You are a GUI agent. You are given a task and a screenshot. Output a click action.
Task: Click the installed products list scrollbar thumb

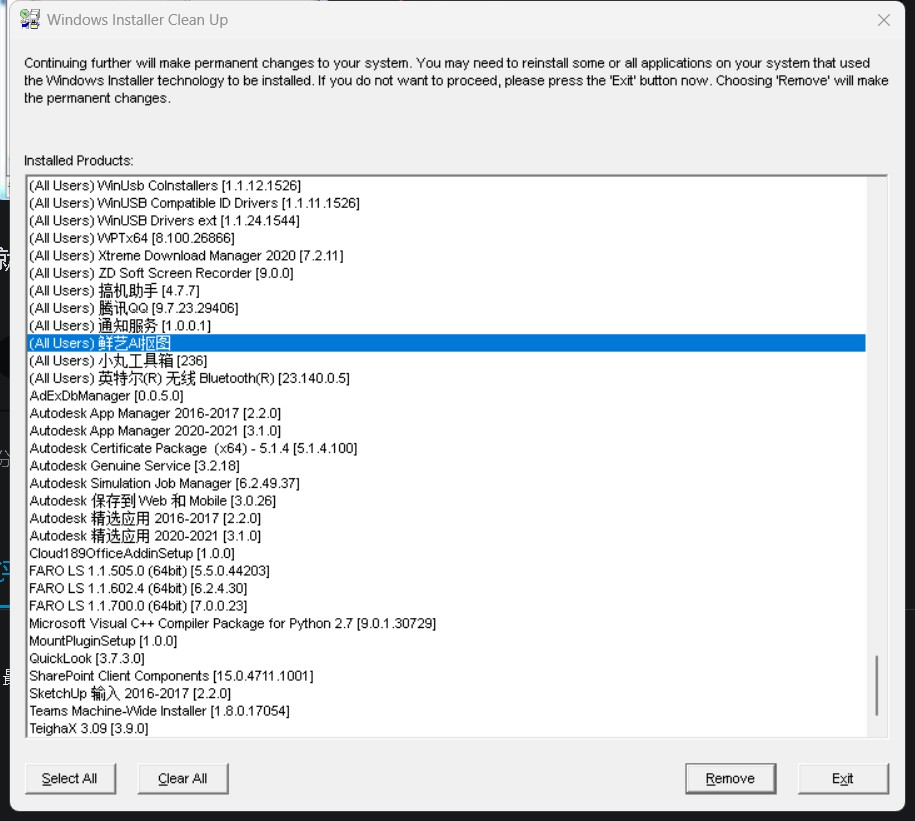click(x=876, y=685)
